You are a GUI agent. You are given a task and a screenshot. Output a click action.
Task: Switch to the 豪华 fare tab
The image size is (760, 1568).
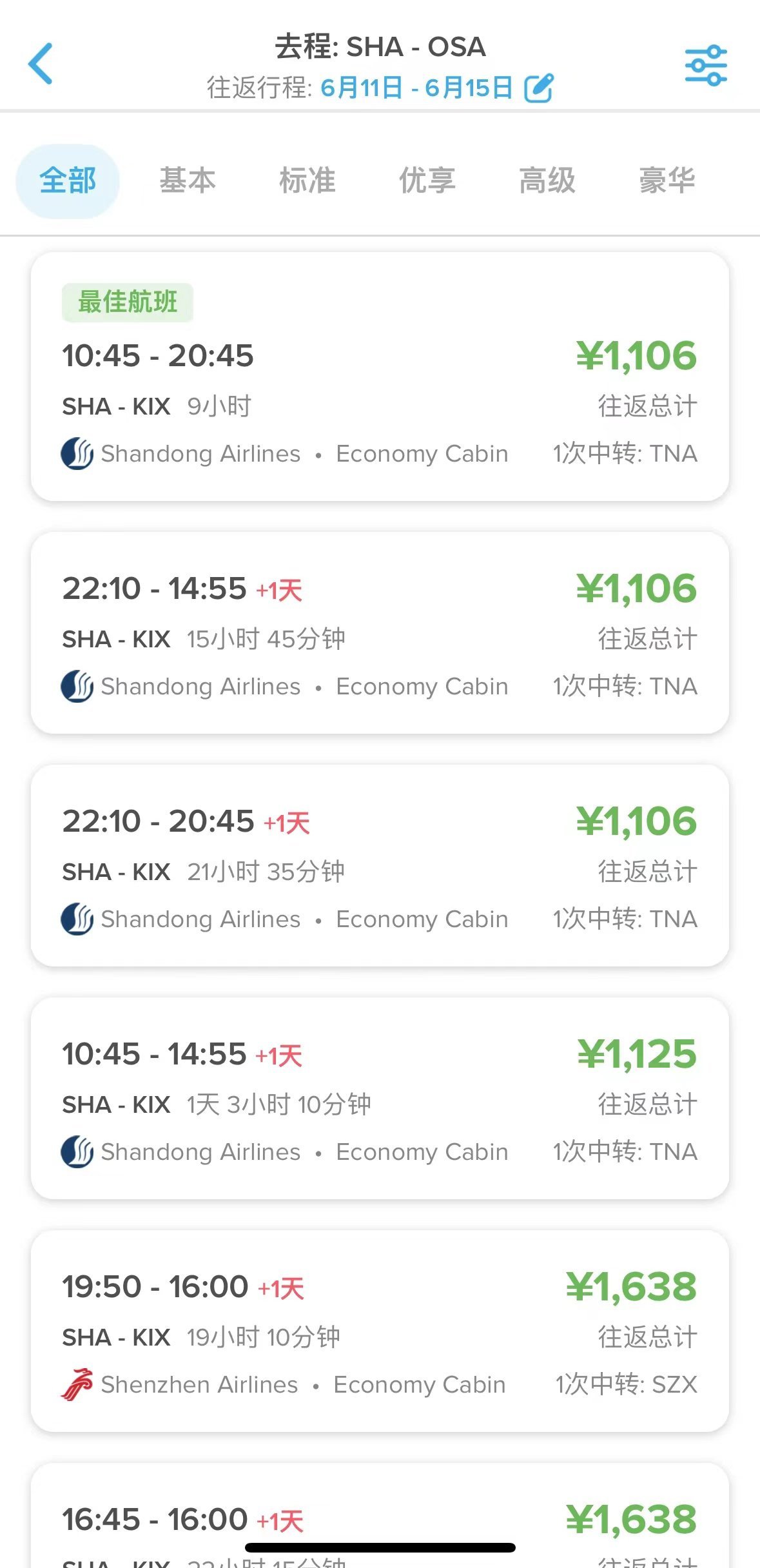pos(667,181)
